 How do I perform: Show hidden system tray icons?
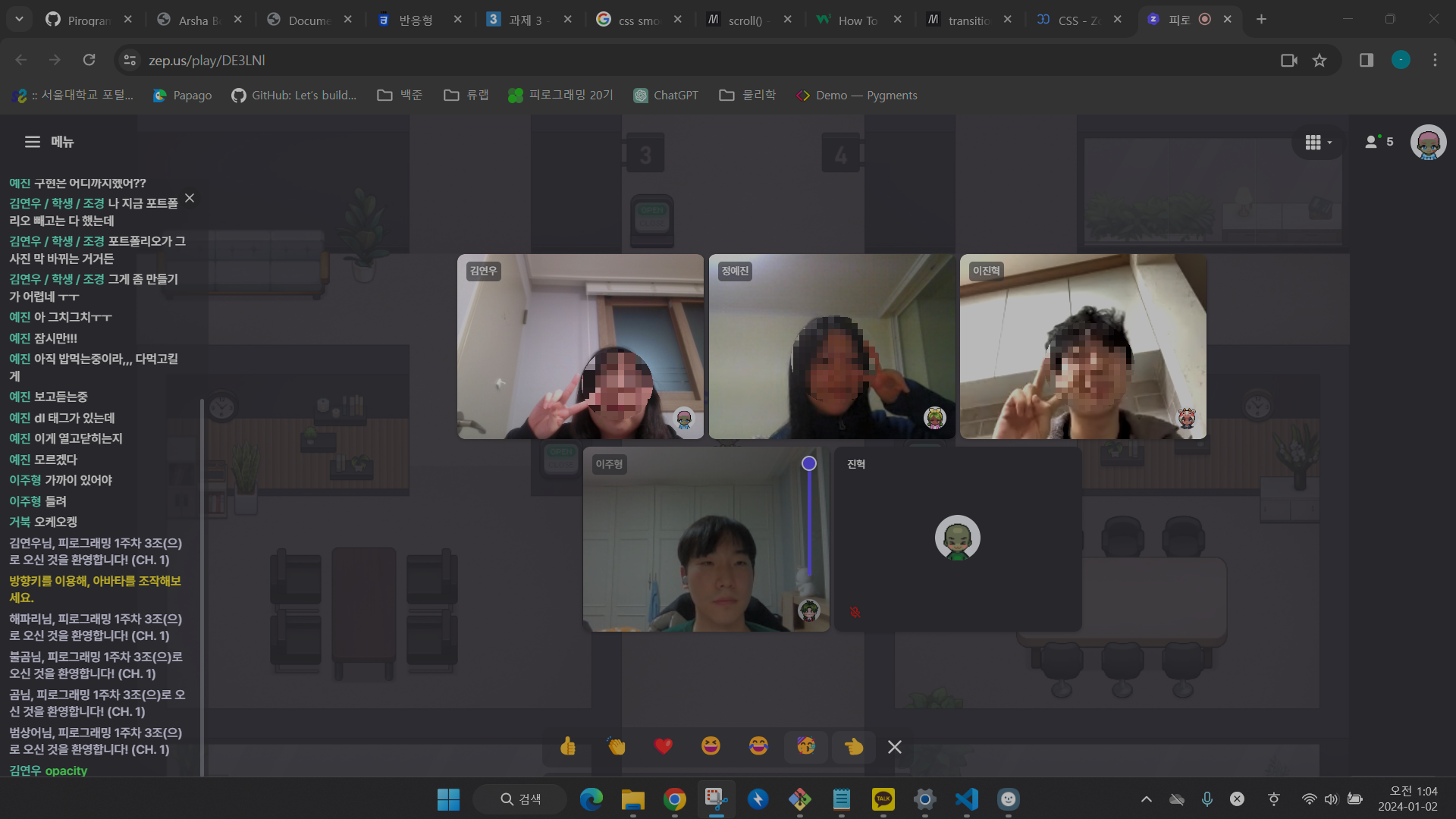(1147, 799)
